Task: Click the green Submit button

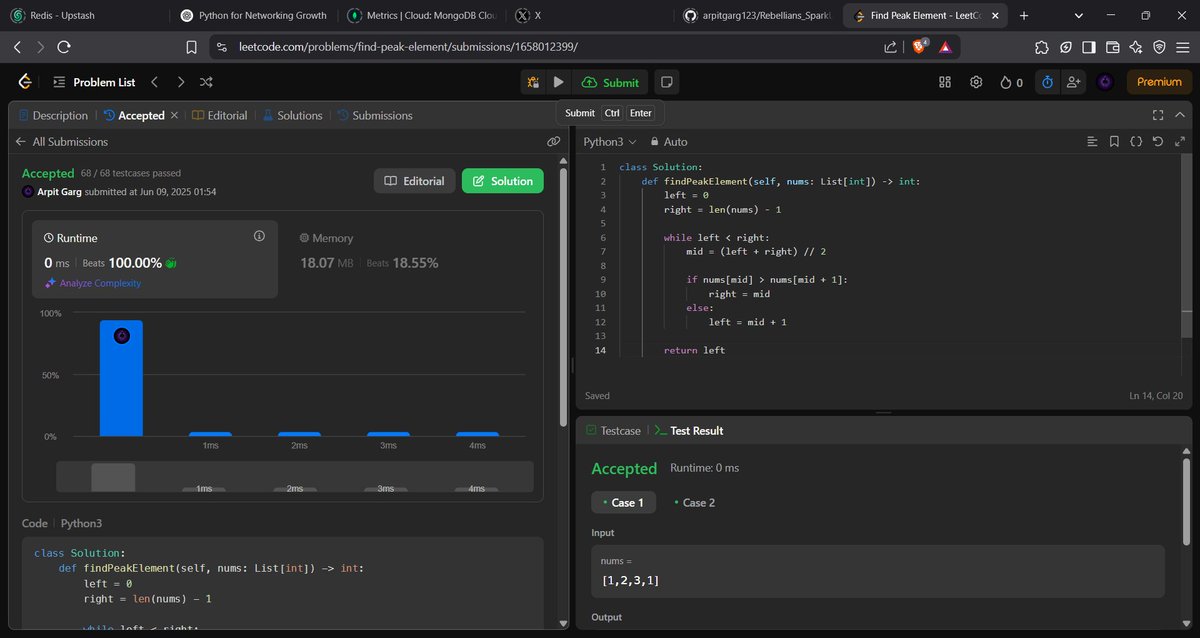Action: pyautogui.click(x=611, y=82)
